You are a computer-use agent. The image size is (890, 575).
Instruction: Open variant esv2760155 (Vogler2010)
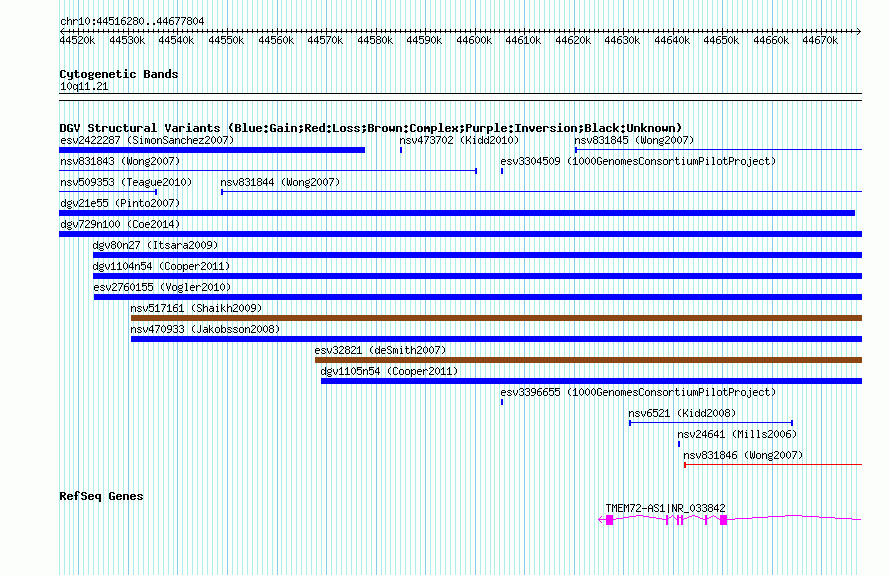coord(162,287)
